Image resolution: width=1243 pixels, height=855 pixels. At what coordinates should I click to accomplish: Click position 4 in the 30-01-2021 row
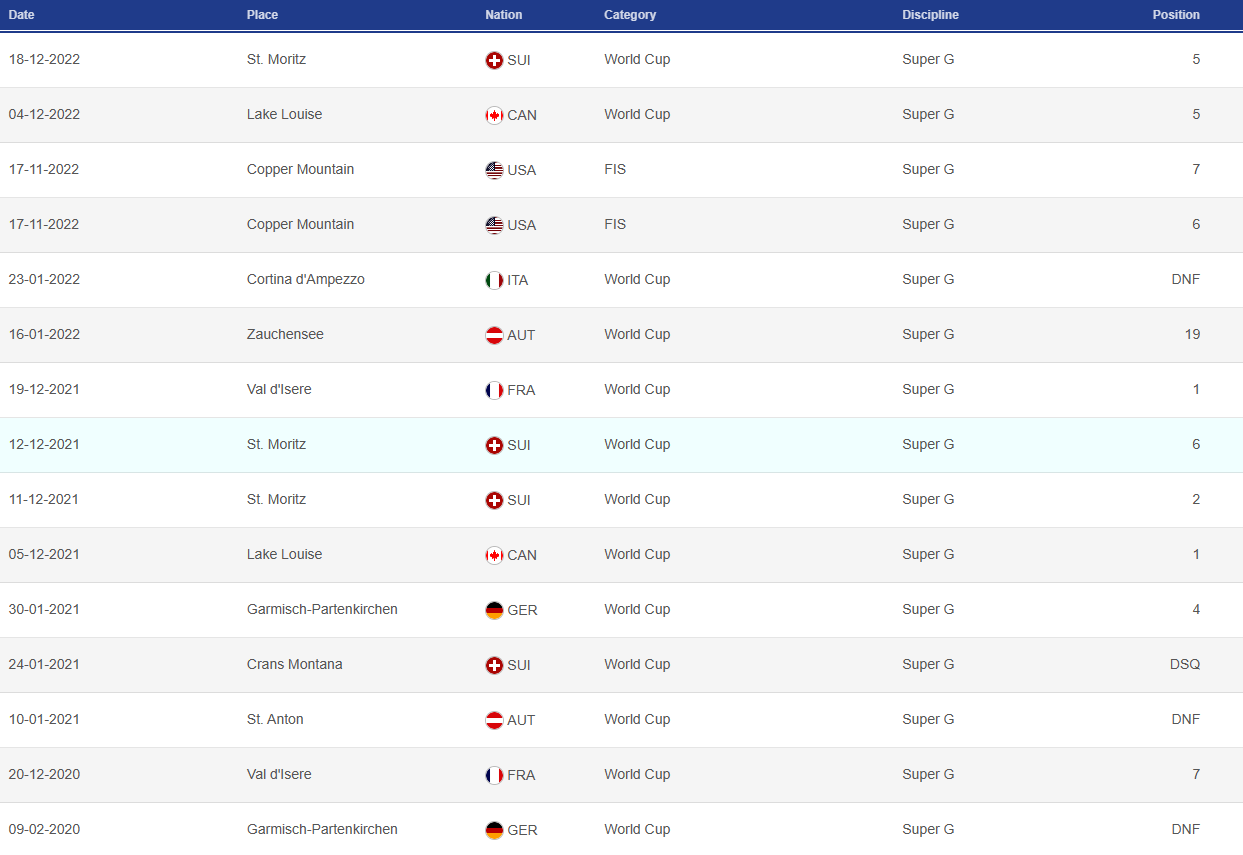pyautogui.click(x=1196, y=609)
